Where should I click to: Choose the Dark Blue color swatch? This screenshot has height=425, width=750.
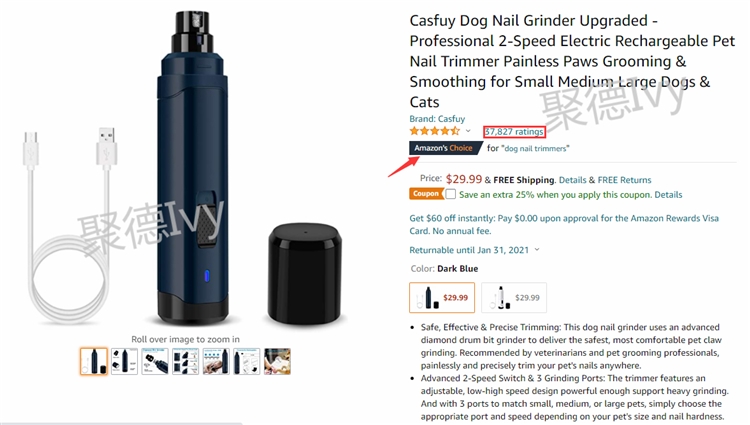(442, 297)
